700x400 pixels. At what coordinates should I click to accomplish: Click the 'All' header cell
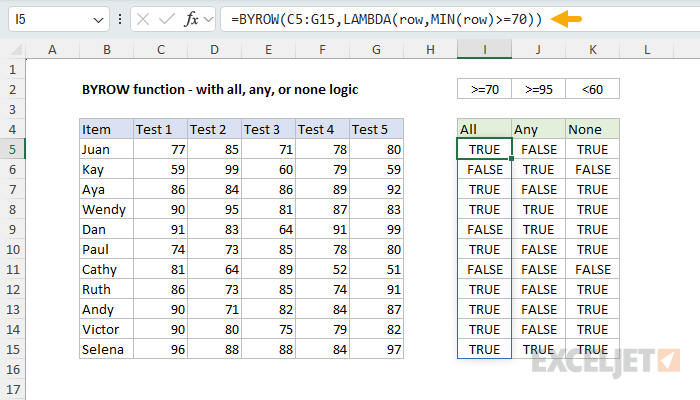(484, 129)
